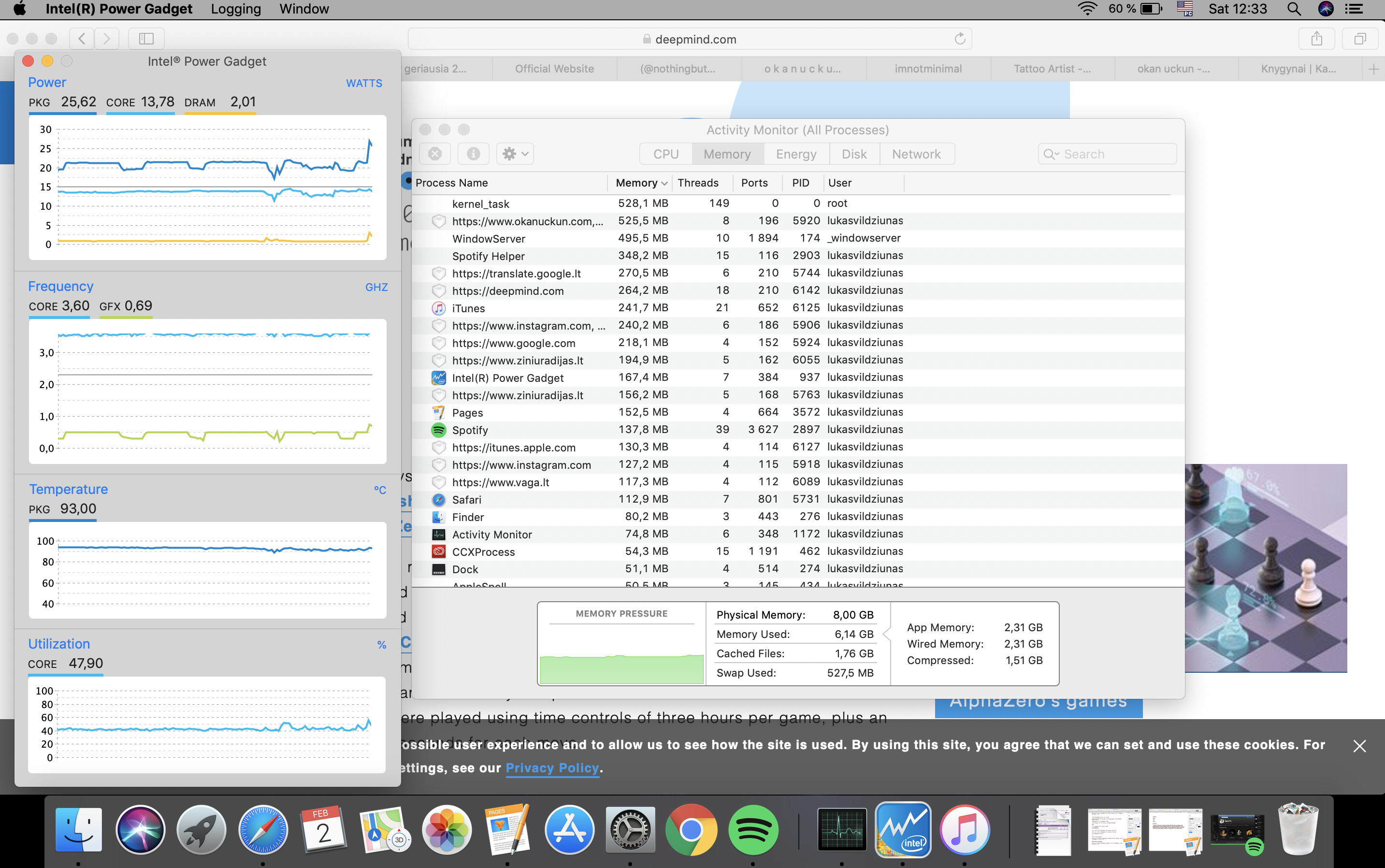Click the Inspect process info icon
The image size is (1385, 868).
click(473, 154)
